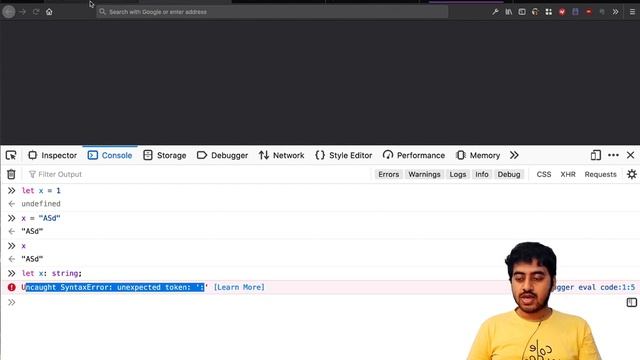Viewport: 640px width, 360px height.
Task: Click the four-squares extension icon
Action: click(x=549, y=12)
